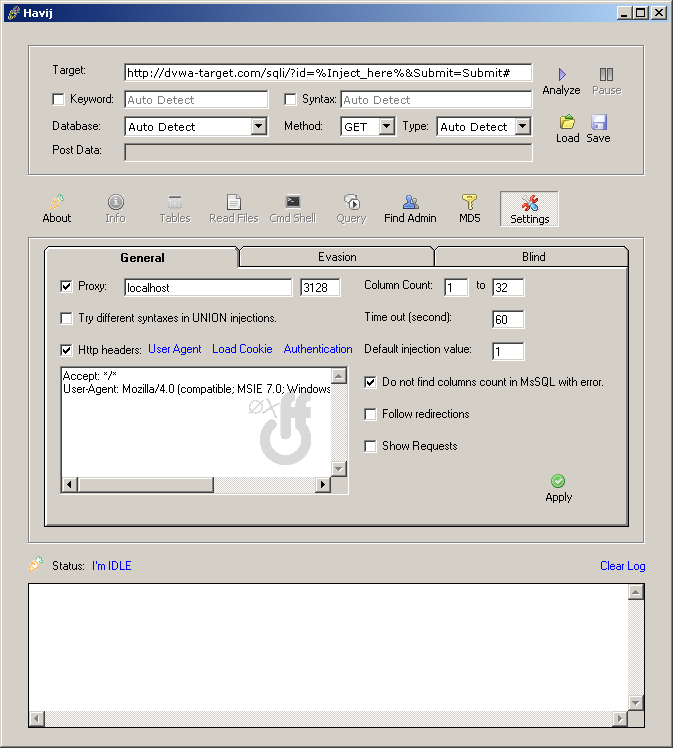The height and width of the screenshot is (748, 673).
Task: Click the Syntax Auto Detect field
Action: (x=436, y=100)
